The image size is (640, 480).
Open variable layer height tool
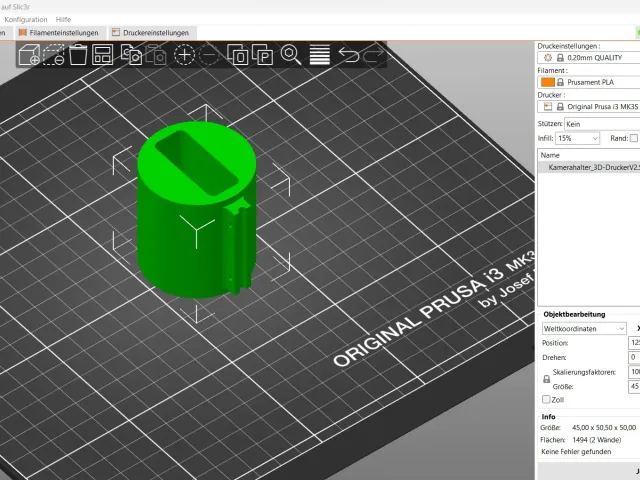click(x=320, y=55)
